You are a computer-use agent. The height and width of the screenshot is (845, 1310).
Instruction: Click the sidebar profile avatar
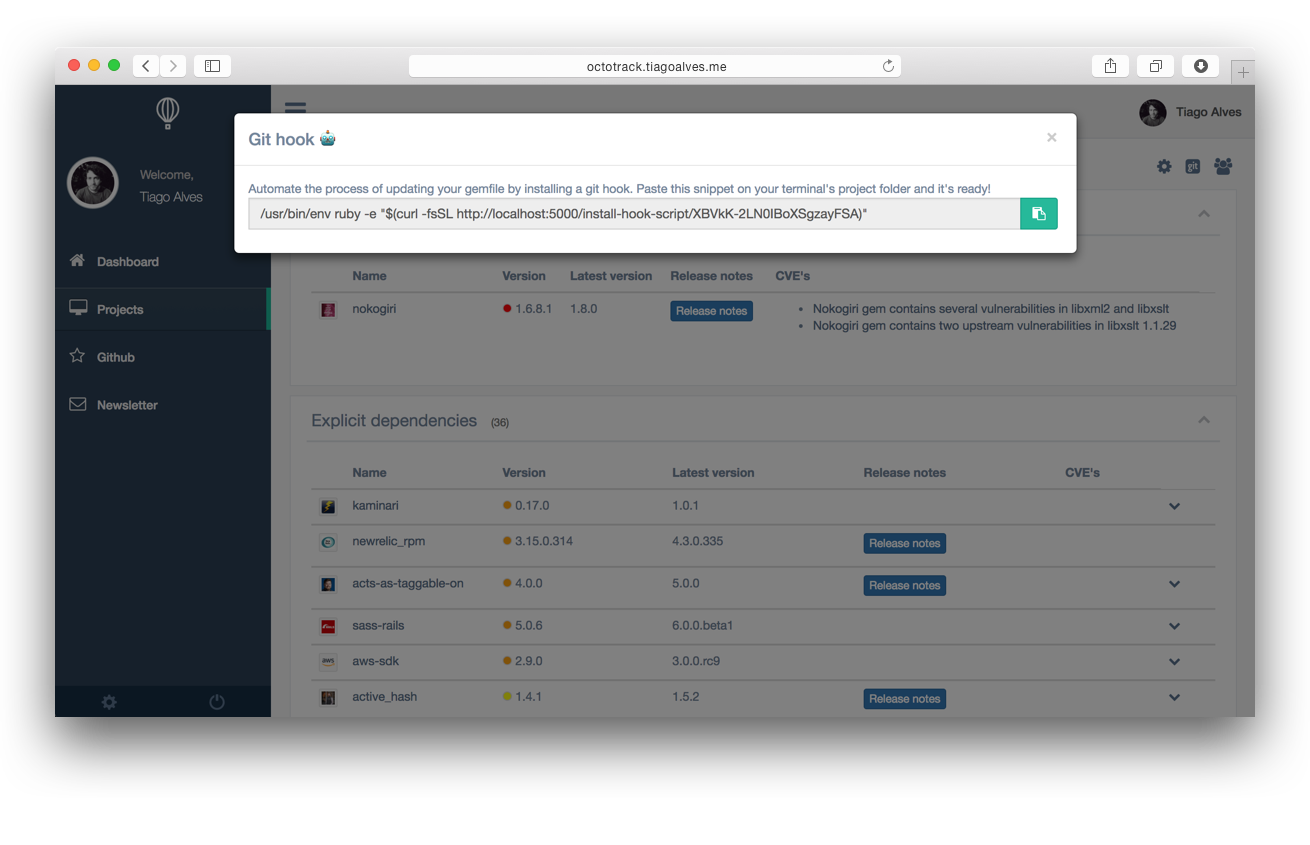(x=93, y=183)
